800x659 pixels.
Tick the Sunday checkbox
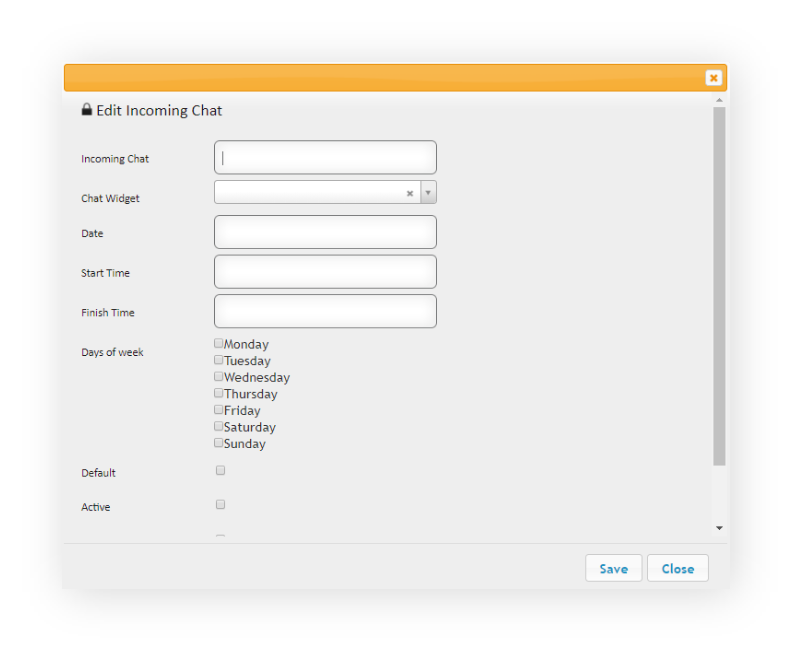point(218,442)
